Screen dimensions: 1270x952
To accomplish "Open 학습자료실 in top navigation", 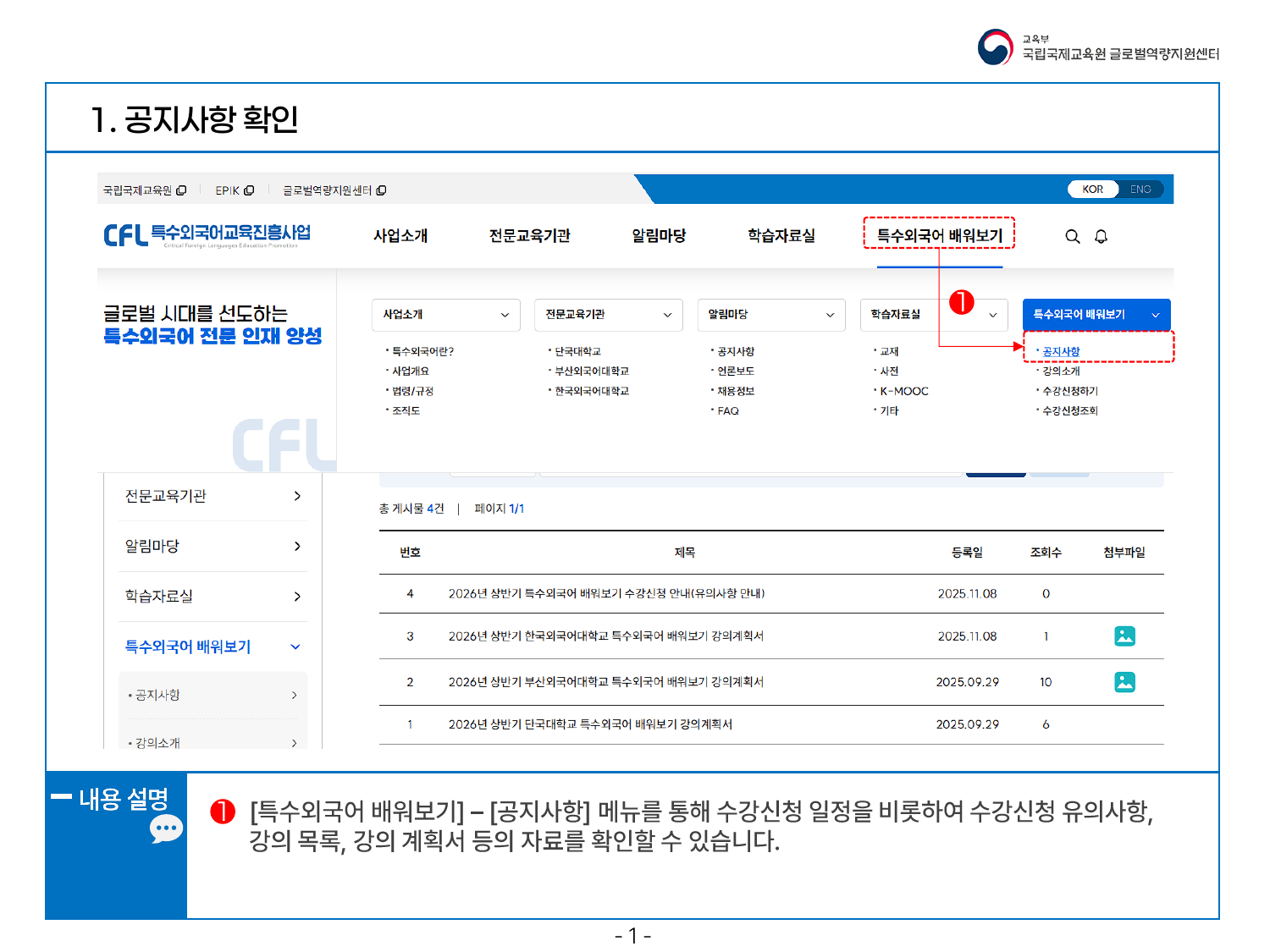I will pyautogui.click(x=781, y=235).
